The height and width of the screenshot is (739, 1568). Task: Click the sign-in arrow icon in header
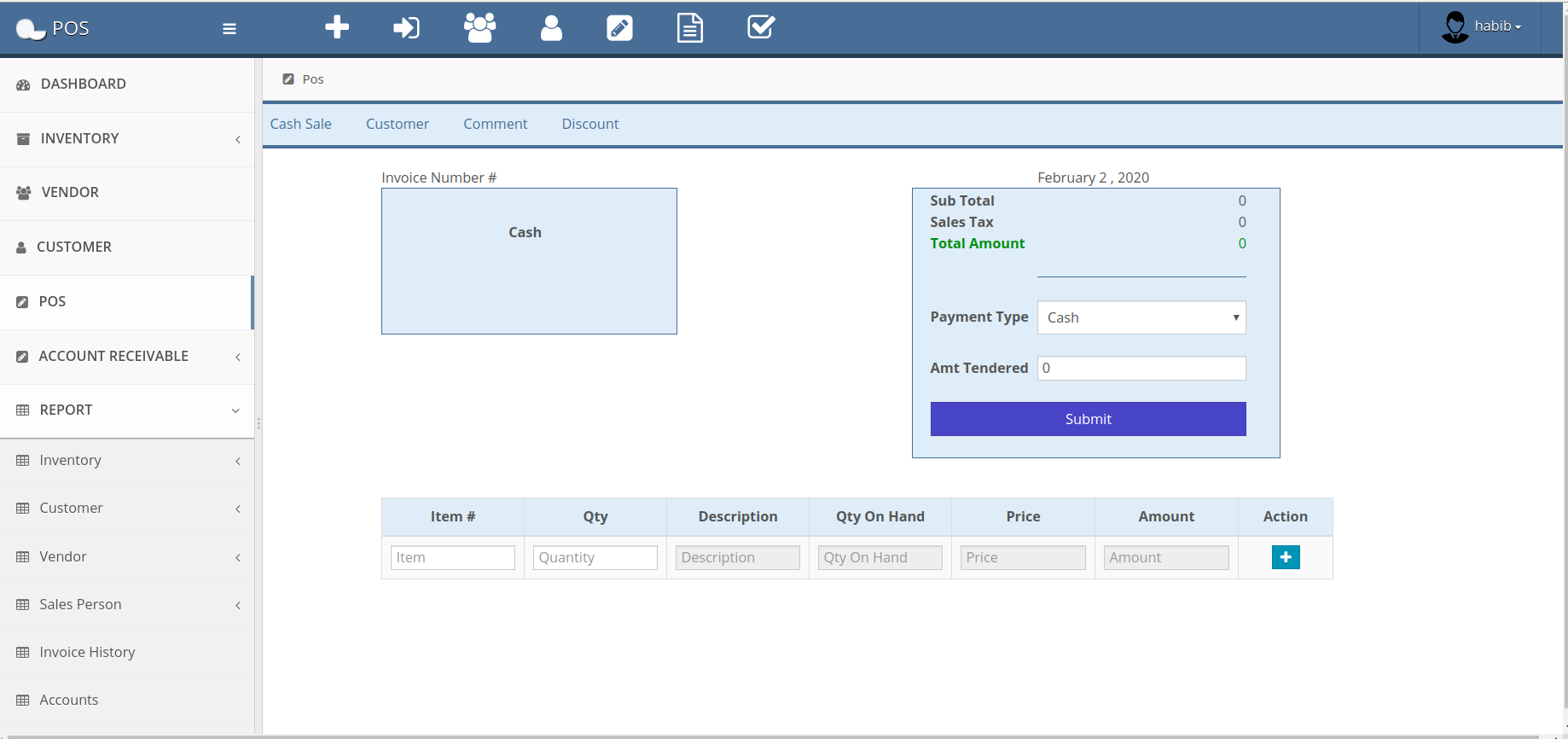coord(406,28)
